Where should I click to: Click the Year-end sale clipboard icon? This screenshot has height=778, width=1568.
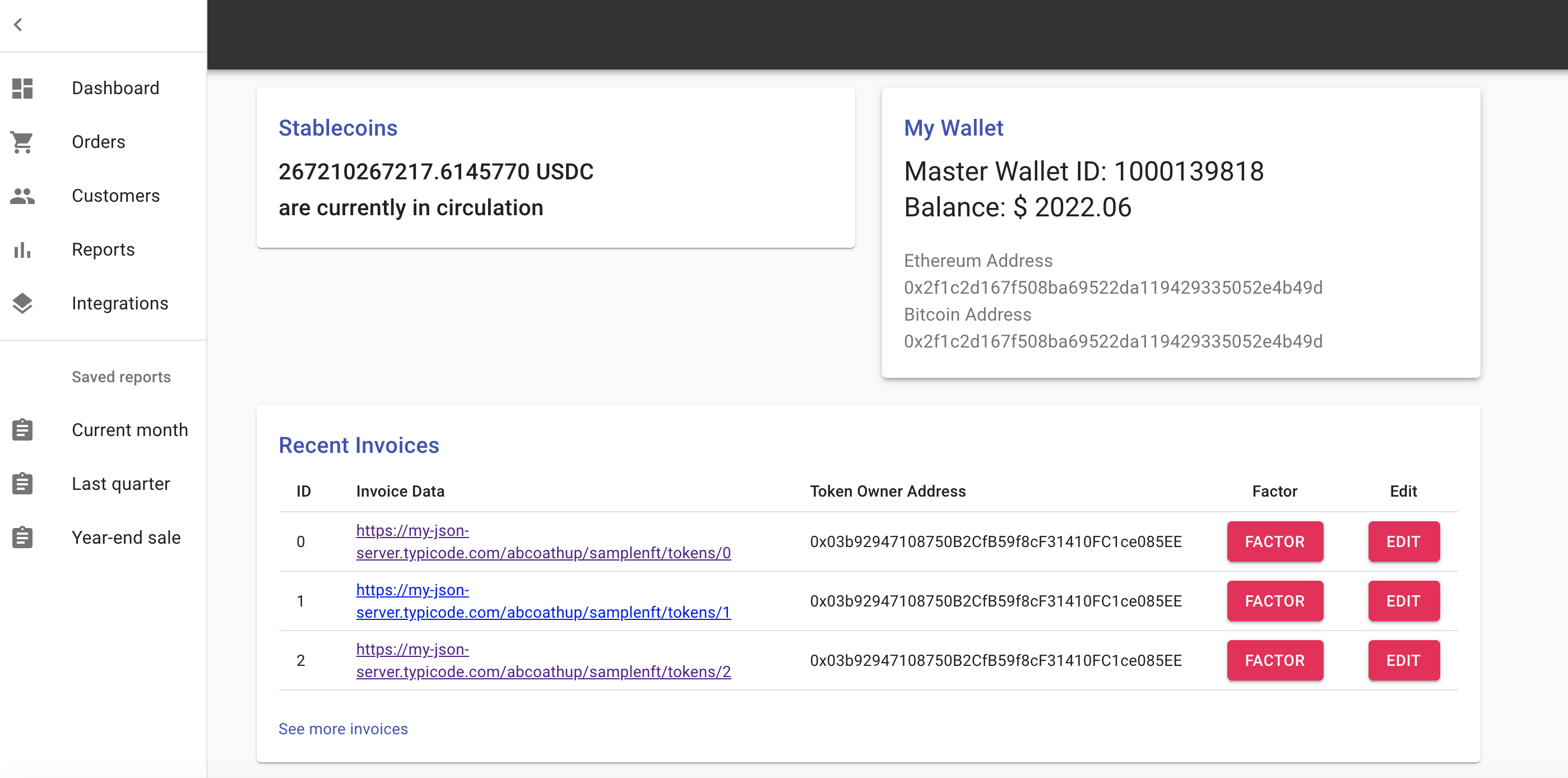[22, 538]
